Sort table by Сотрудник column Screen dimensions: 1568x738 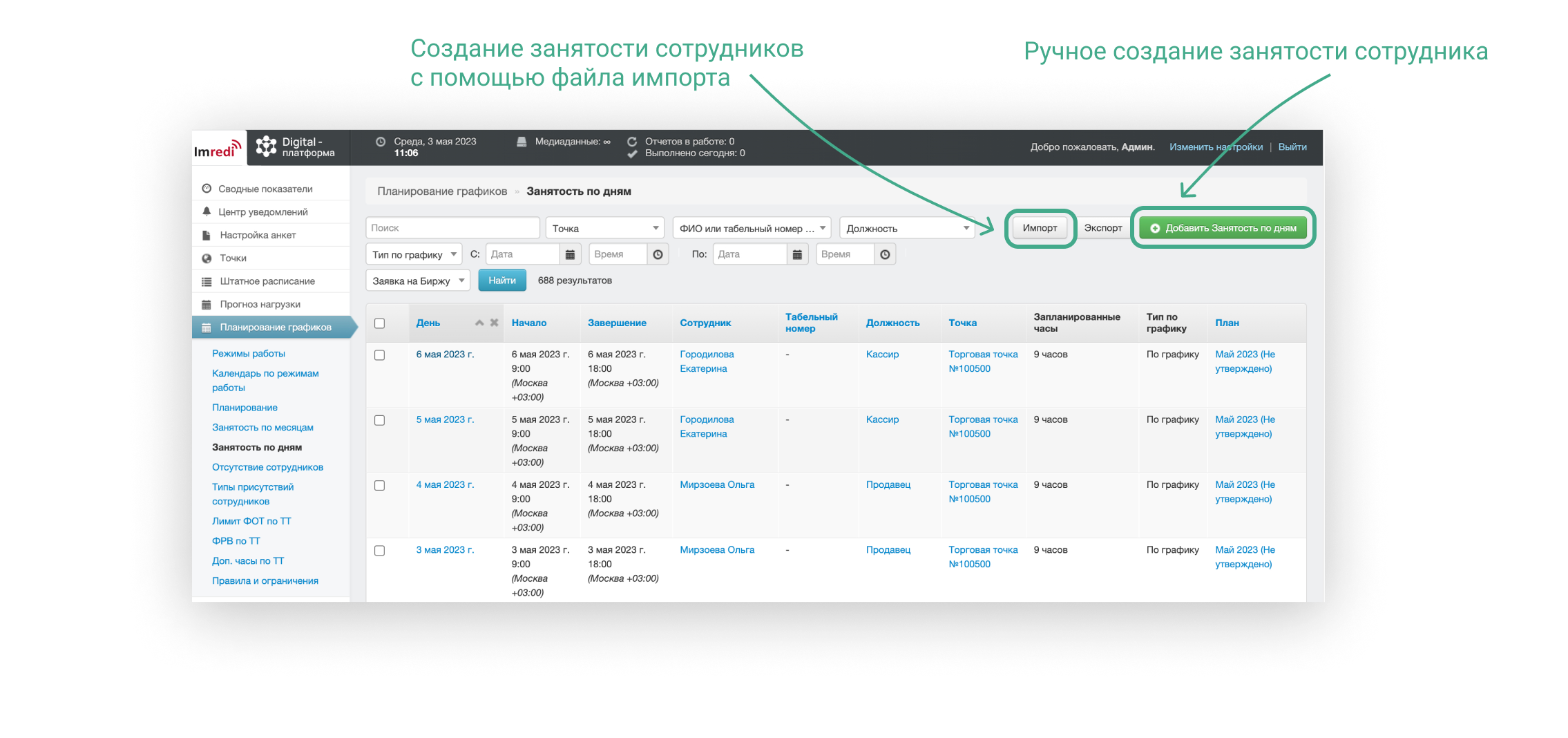(705, 323)
